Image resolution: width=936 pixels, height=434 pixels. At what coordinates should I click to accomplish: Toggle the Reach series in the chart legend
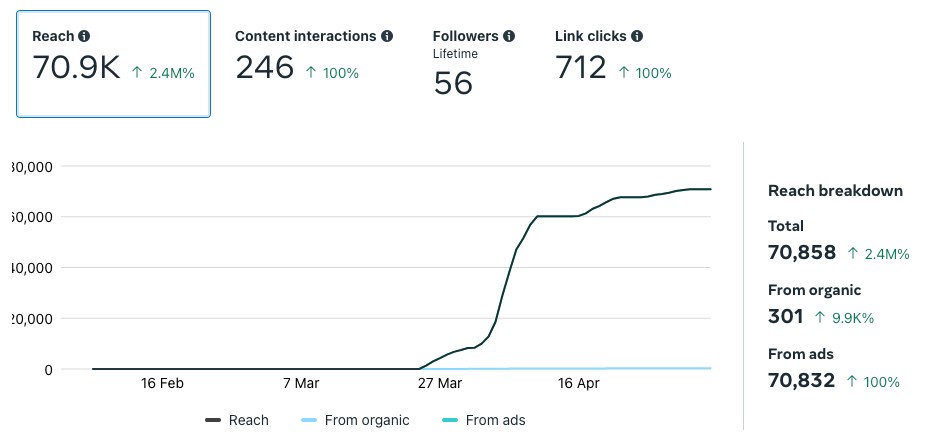coord(237,420)
